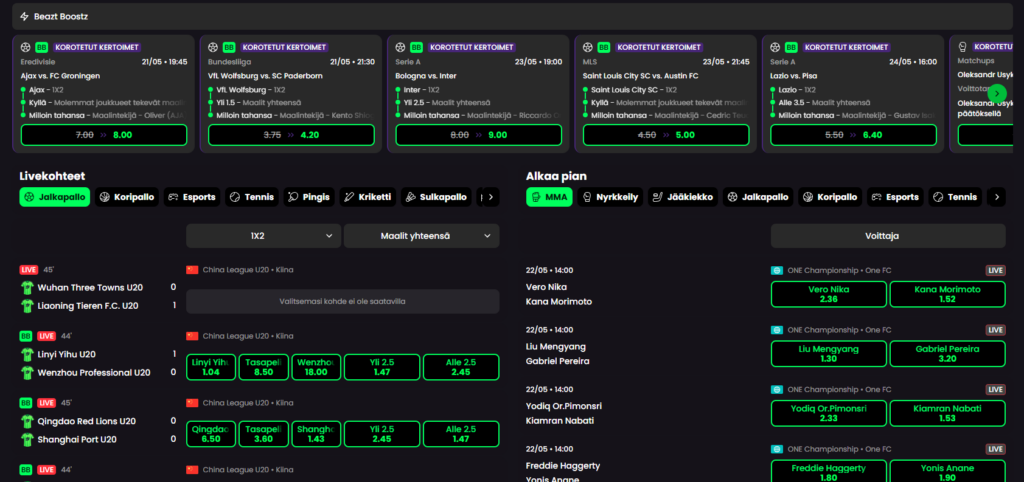Select MMA tab in Alkaa pian

coord(549,197)
